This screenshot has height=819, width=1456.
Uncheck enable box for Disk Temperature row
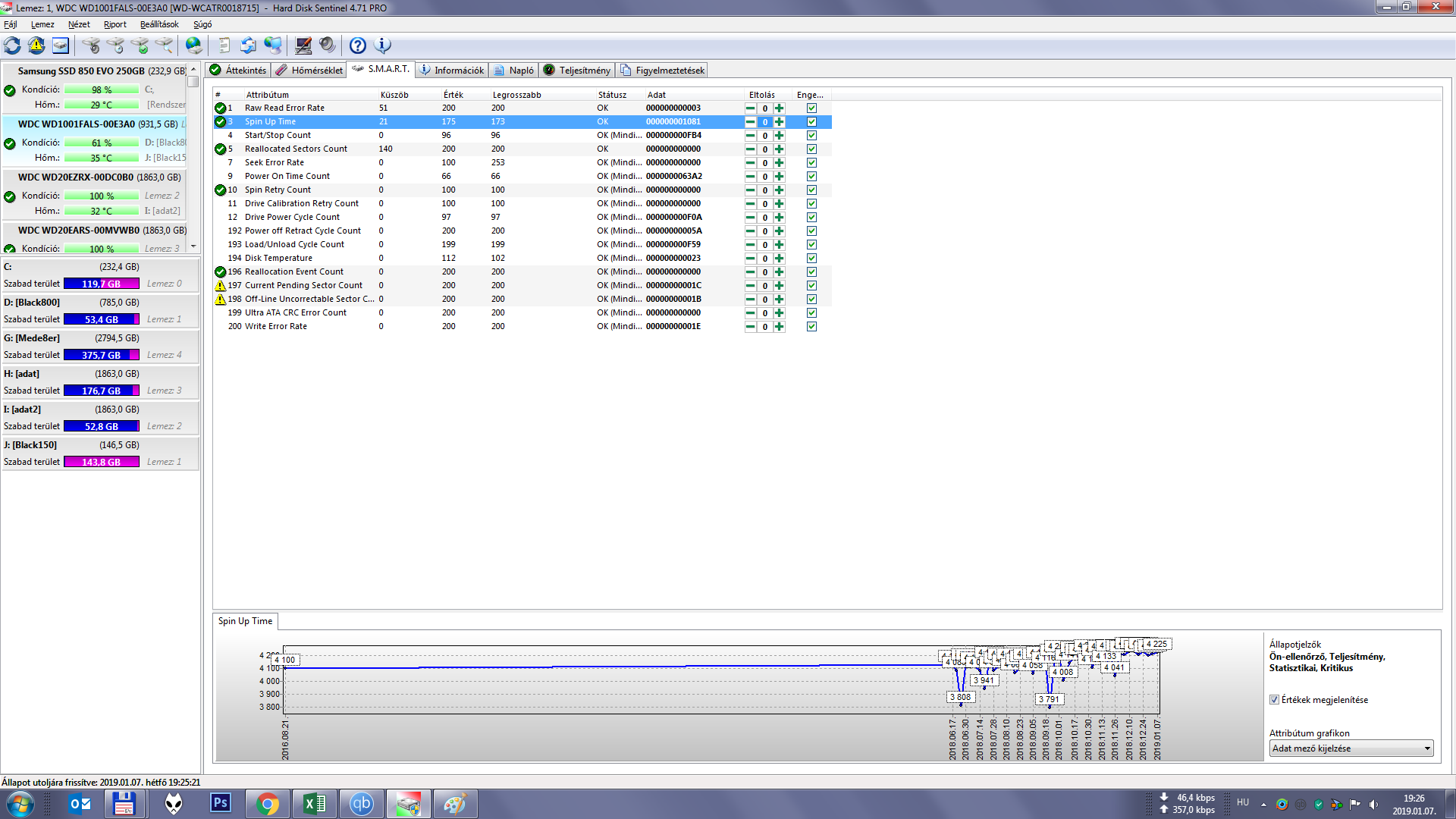[x=811, y=259]
